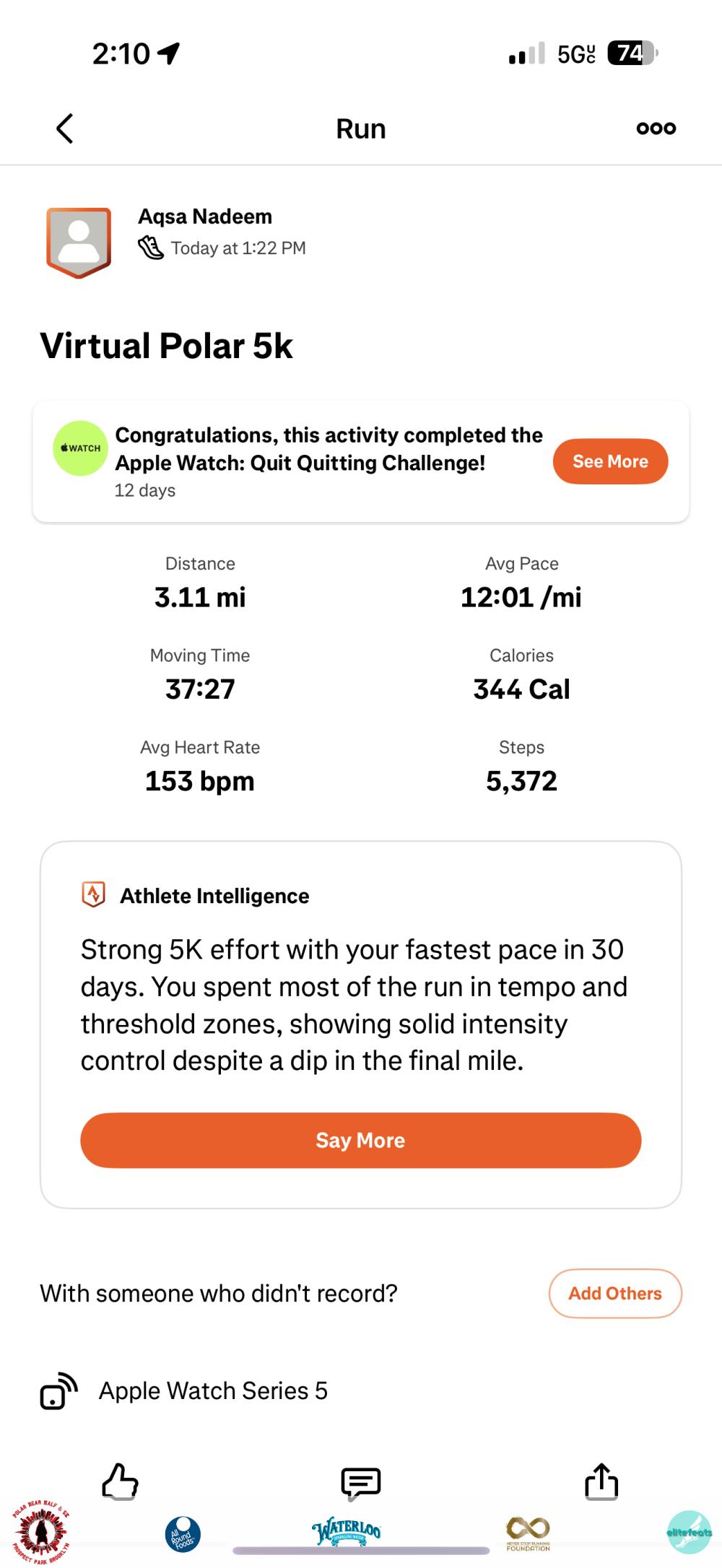Give kudos with the thumbs-up icon
Screen dimensions: 722x1568
click(x=120, y=1481)
